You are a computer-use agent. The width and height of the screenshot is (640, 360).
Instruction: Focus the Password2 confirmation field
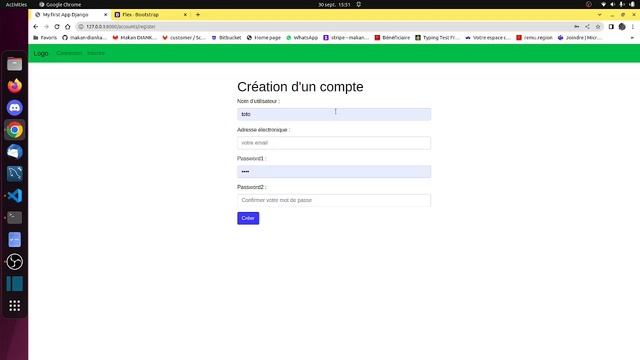pyautogui.click(x=334, y=200)
